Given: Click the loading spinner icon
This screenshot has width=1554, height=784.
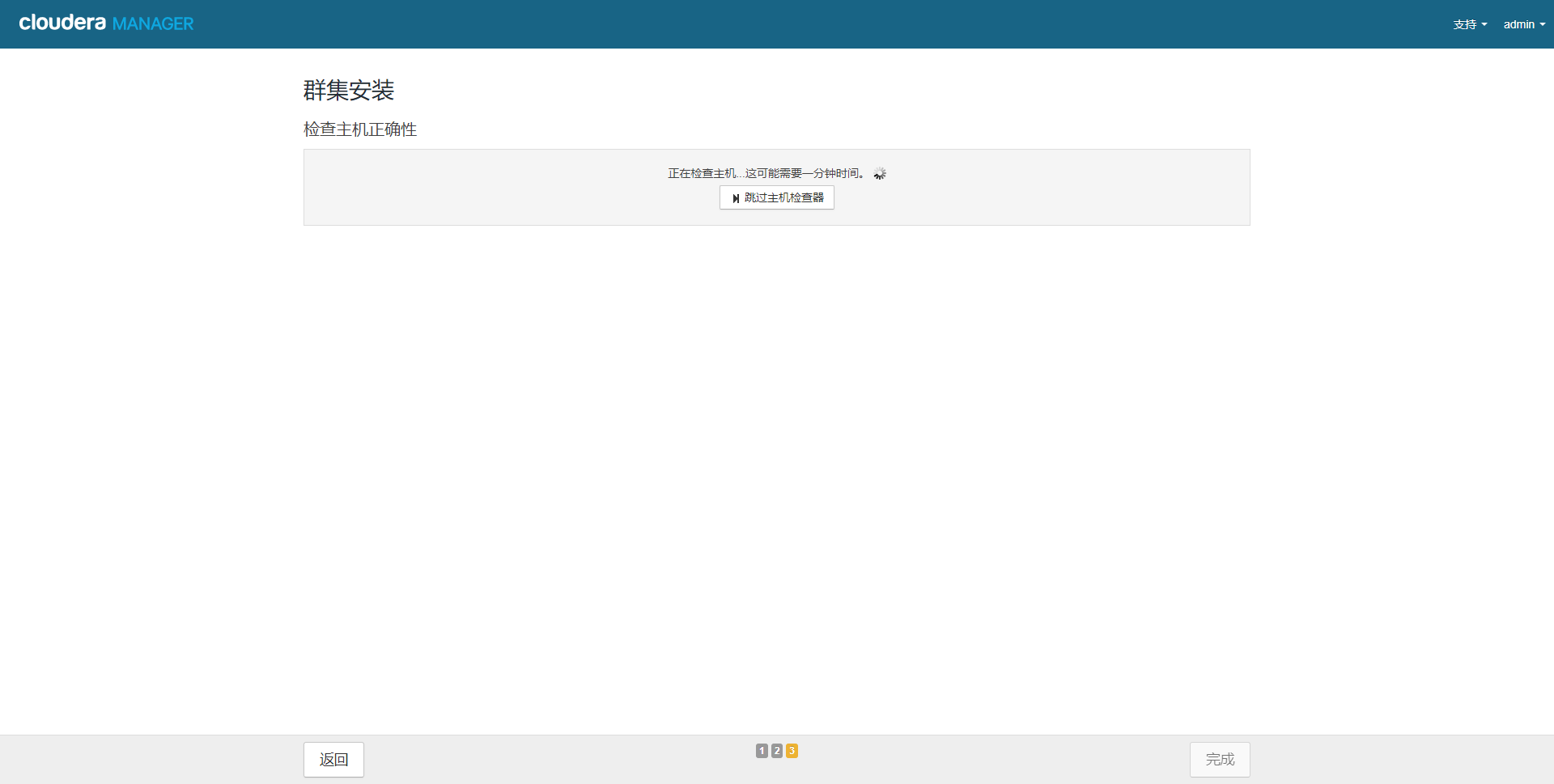Looking at the screenshot, I should click(x=880, y=173).
